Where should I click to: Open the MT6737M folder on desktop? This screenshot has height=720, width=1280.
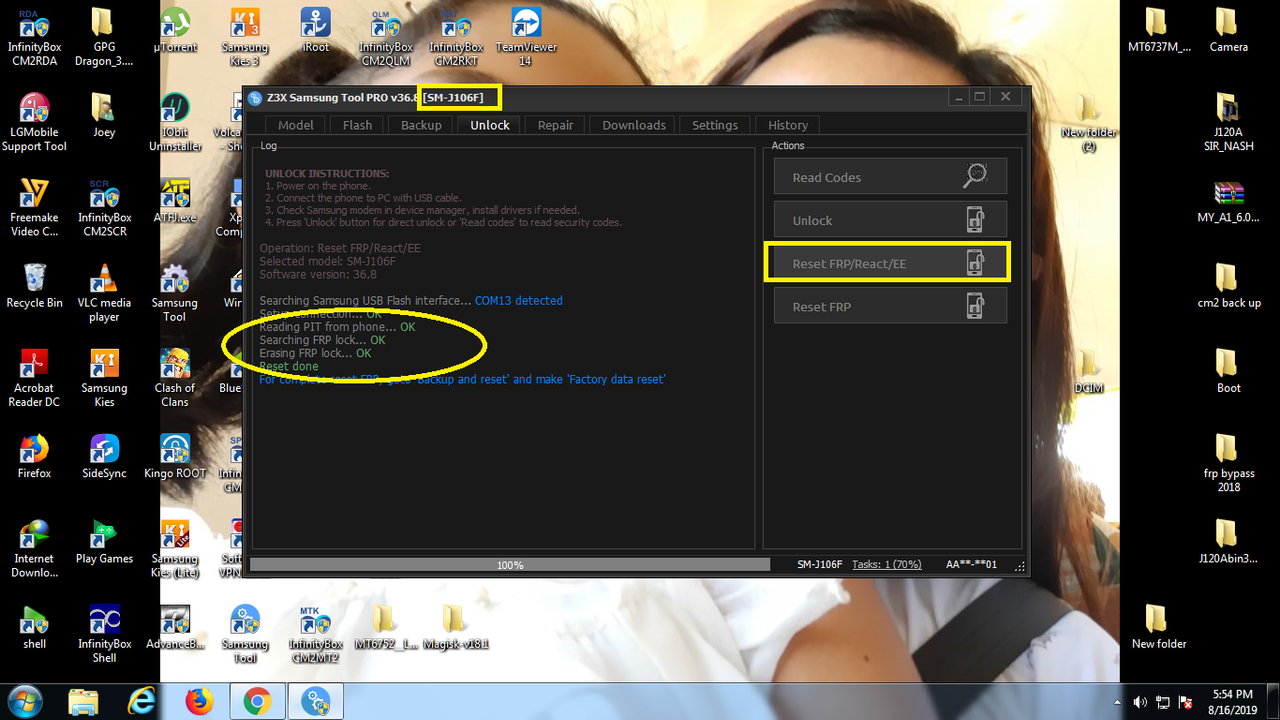click(x=1158, y=31)
